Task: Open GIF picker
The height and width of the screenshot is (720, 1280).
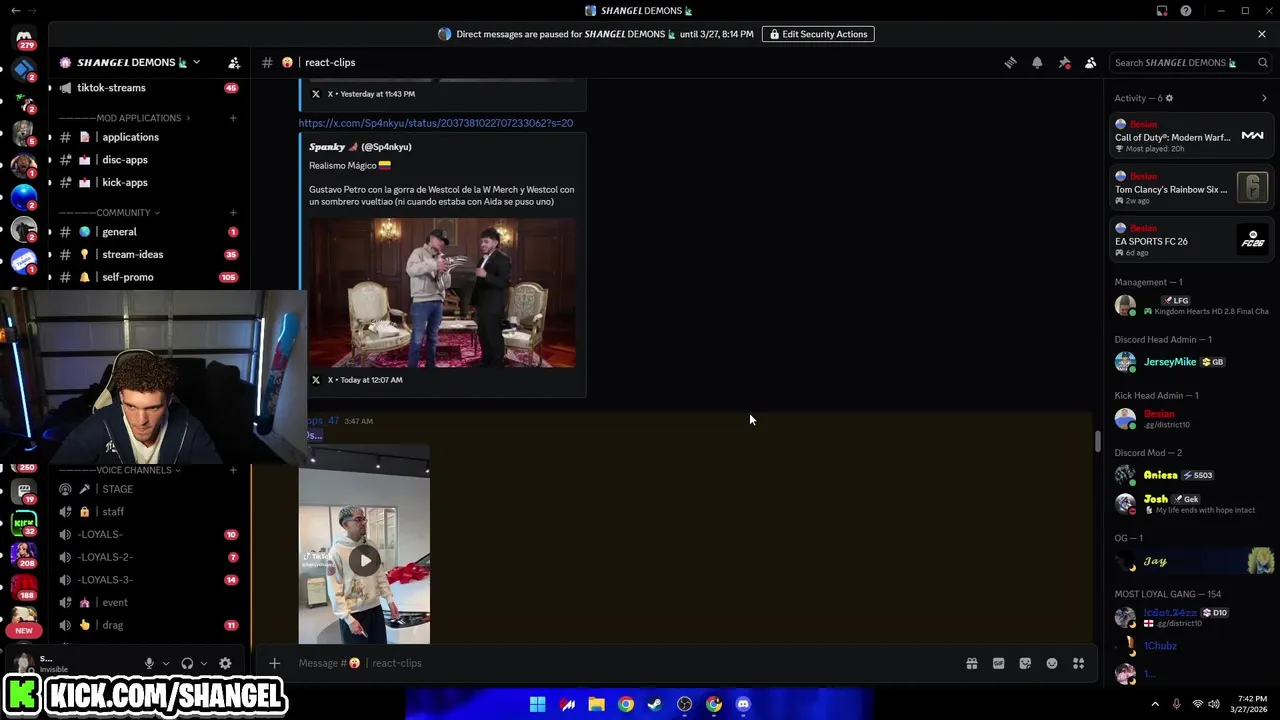Action: pos(998,663)
